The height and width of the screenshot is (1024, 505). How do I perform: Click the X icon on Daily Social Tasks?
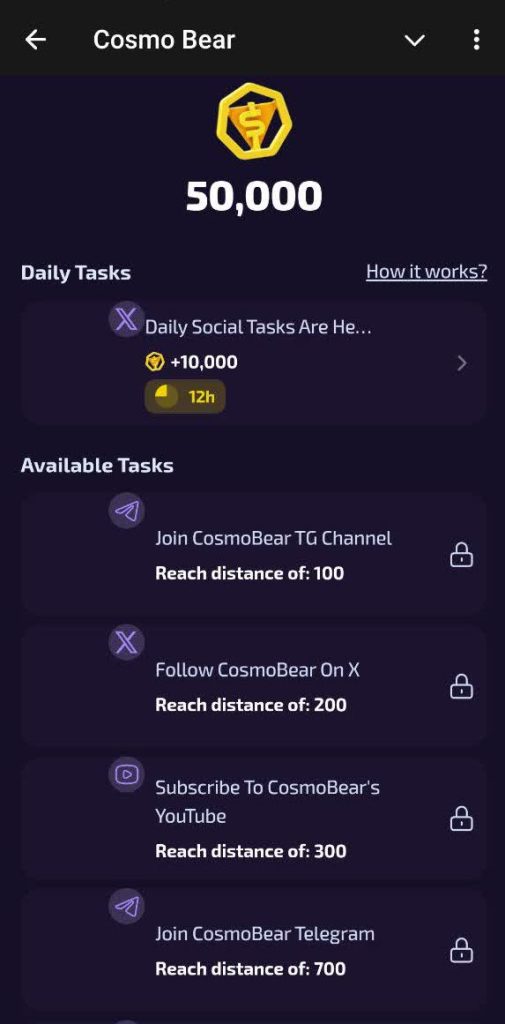click(x=126, y=320)
